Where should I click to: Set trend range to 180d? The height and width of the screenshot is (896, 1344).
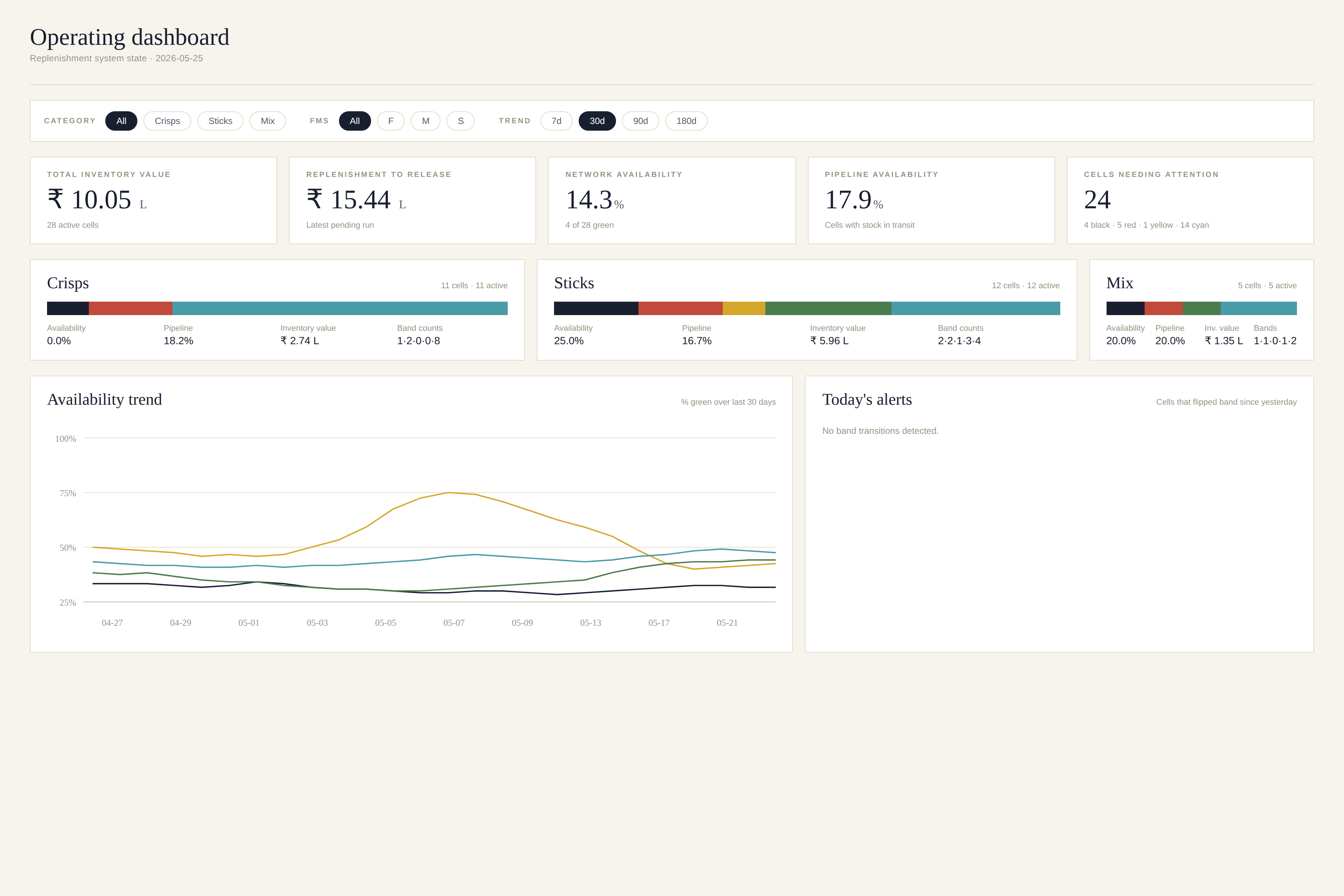coord(686,121)
